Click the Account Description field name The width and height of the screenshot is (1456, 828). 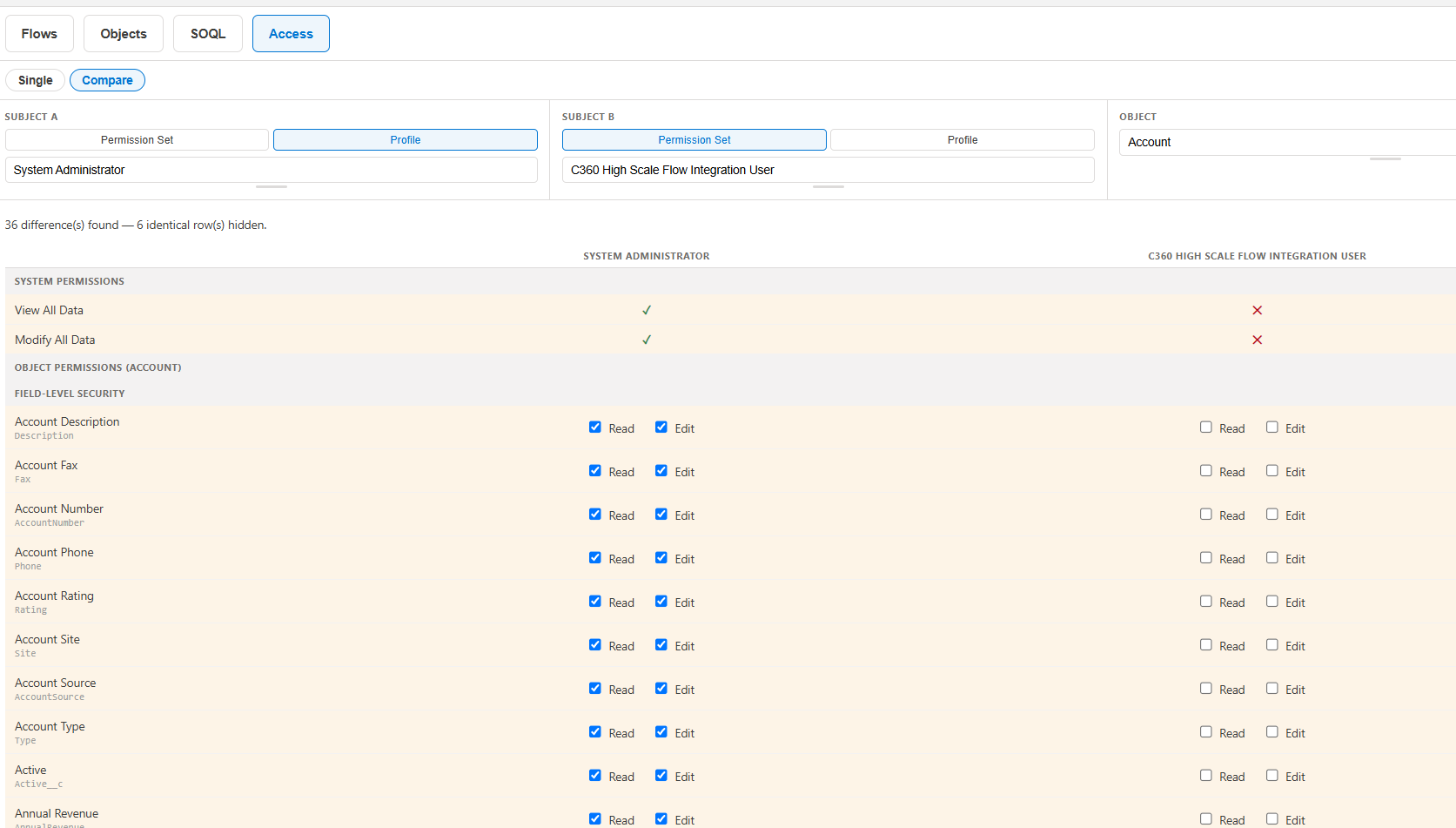[67, 421]
